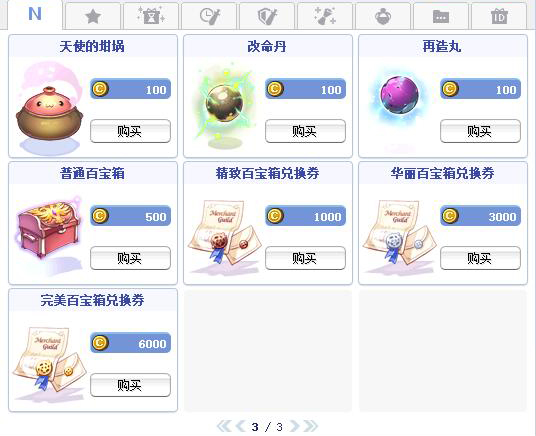Screen dimensions: 536x436
Task: Switch to the N new items tab
Action: pyautogui.click(x=35, y=14)
